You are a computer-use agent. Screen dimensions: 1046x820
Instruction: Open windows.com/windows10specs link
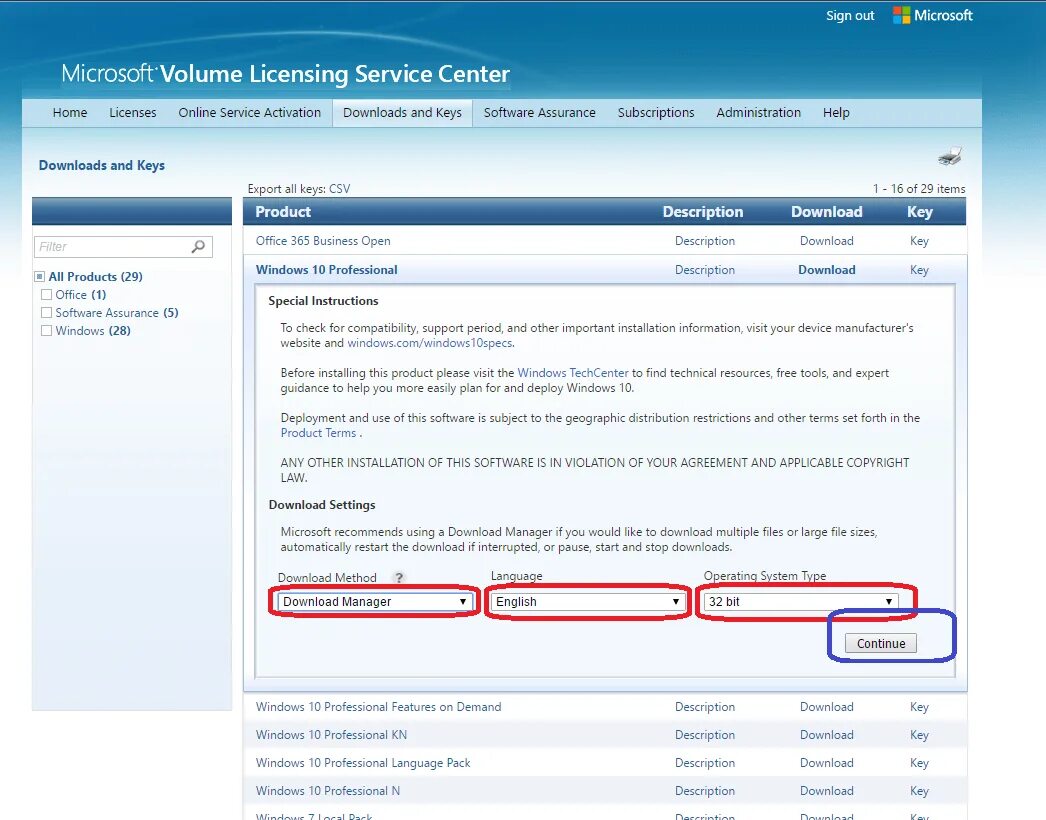(x=430, y=343)
